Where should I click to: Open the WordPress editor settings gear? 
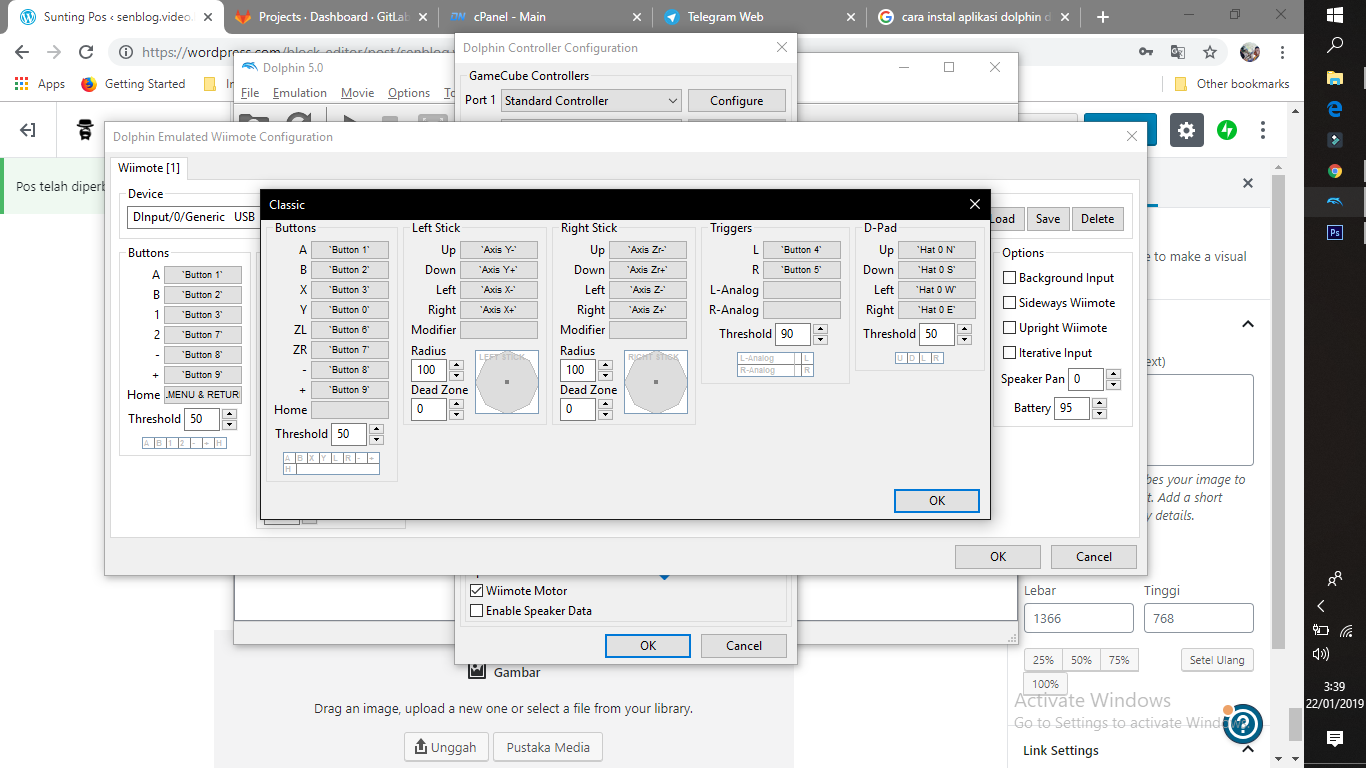[1187, 130]
